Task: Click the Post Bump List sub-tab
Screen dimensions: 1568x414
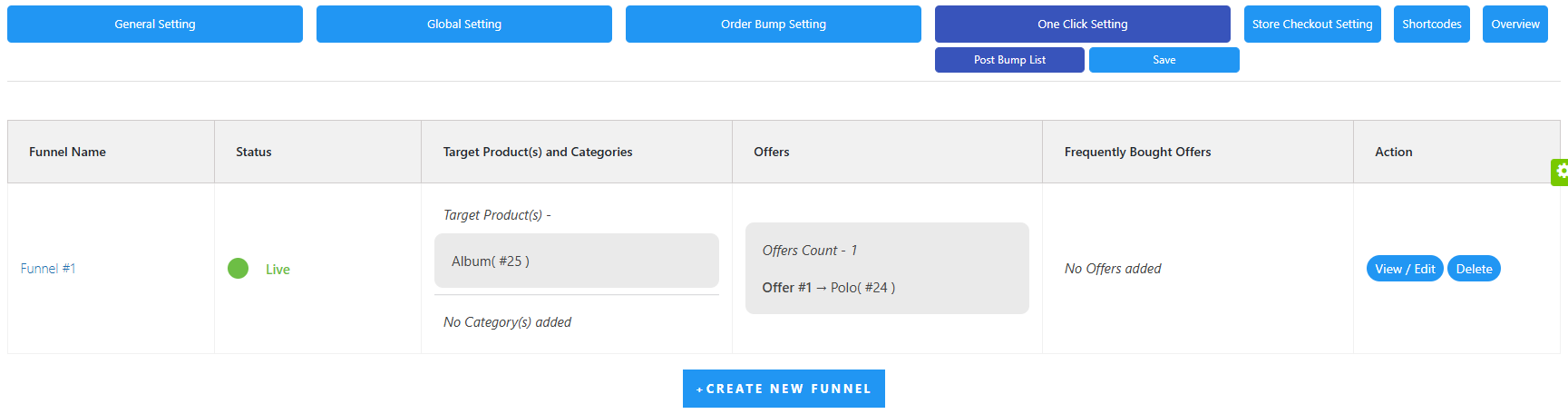Action: tap(1009, 60)
